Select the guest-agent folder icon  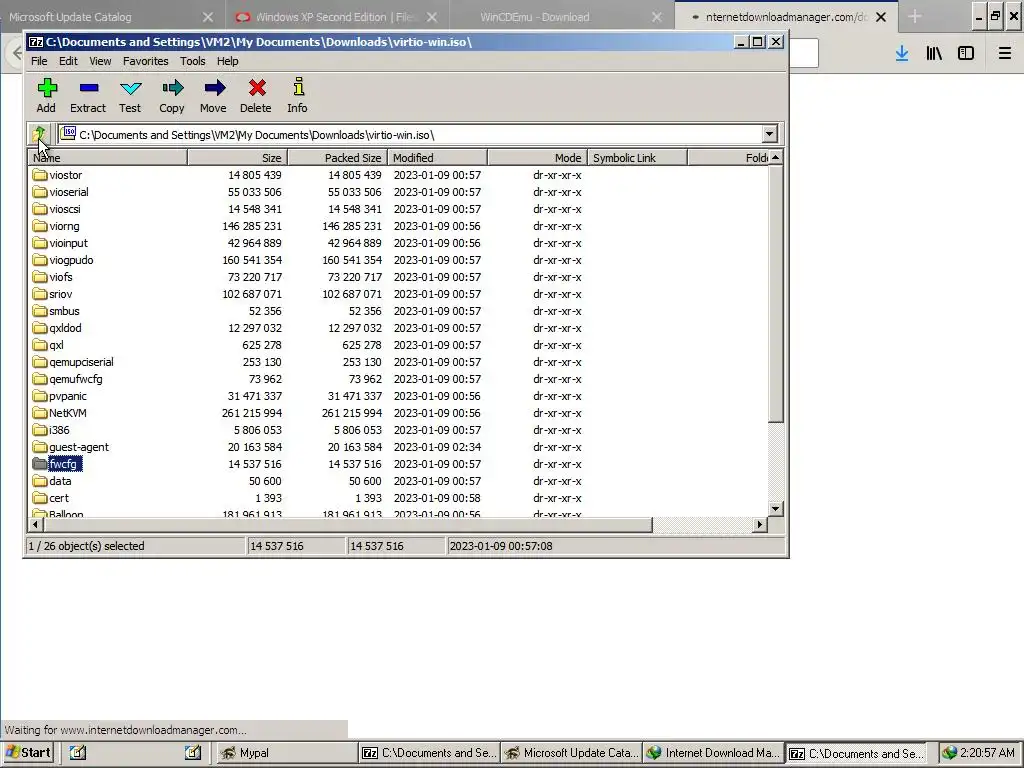(40, 447)
